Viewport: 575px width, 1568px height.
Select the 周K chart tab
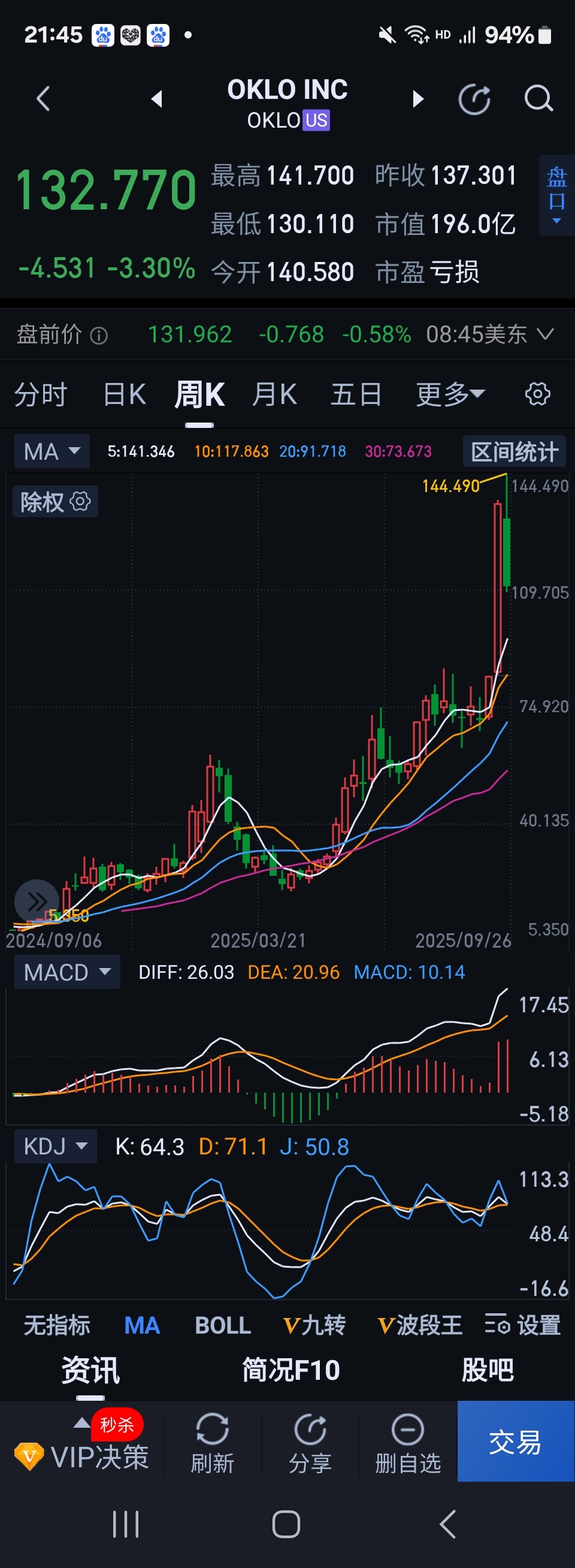point(199,394)
